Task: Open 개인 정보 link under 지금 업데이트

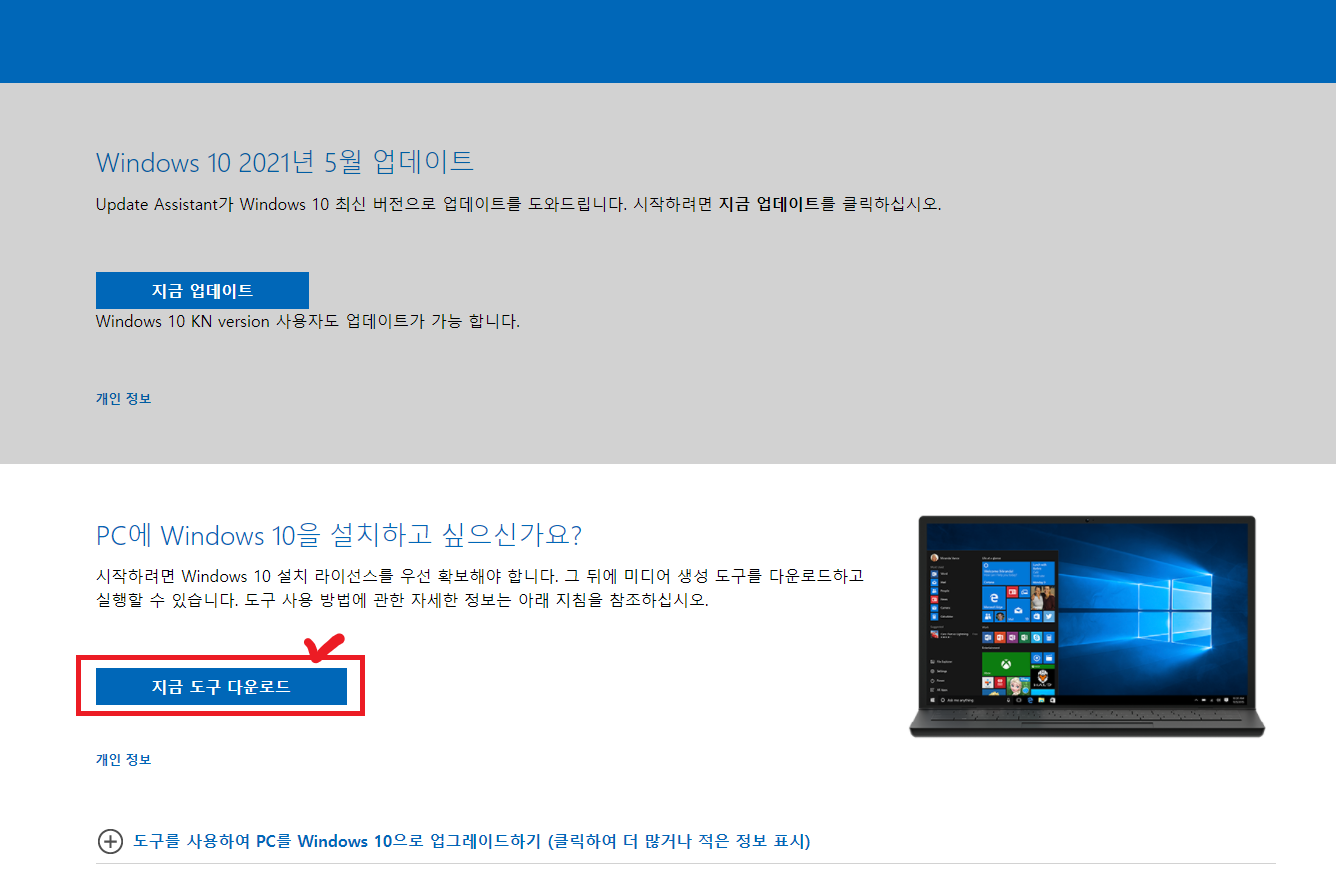Action: coord(123,398)
